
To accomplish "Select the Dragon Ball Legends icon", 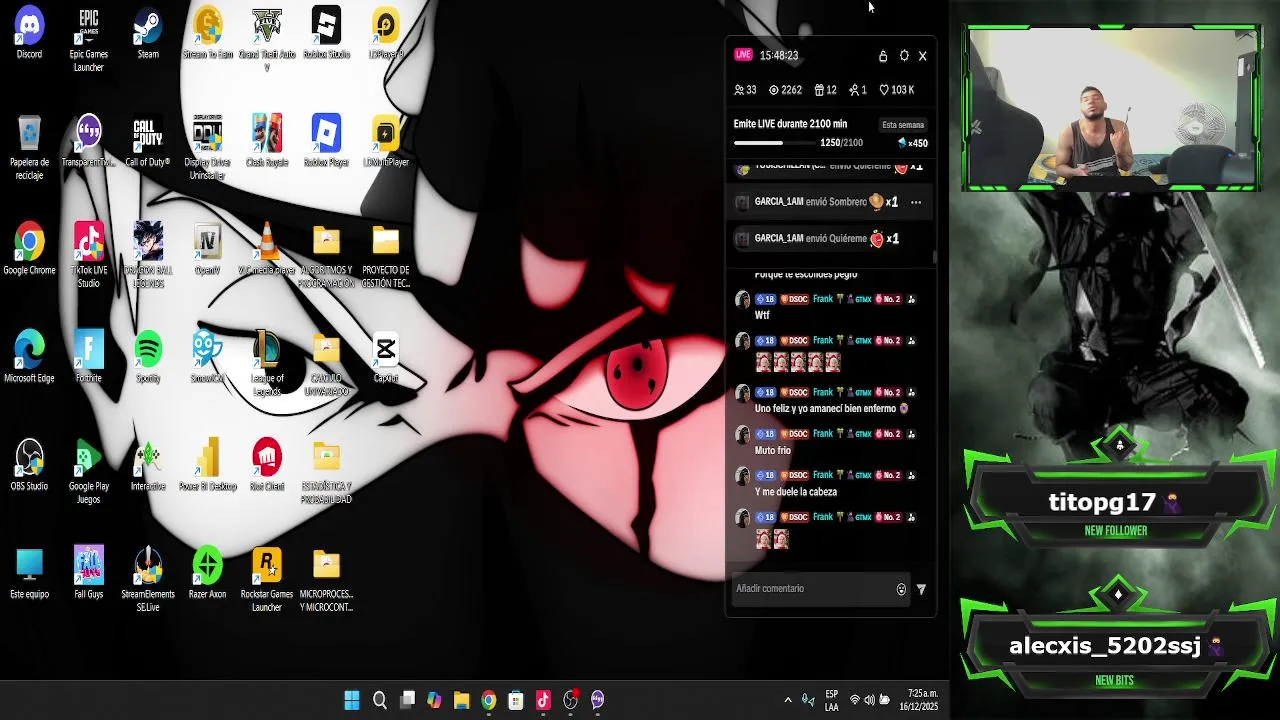I will coord(148,256).
